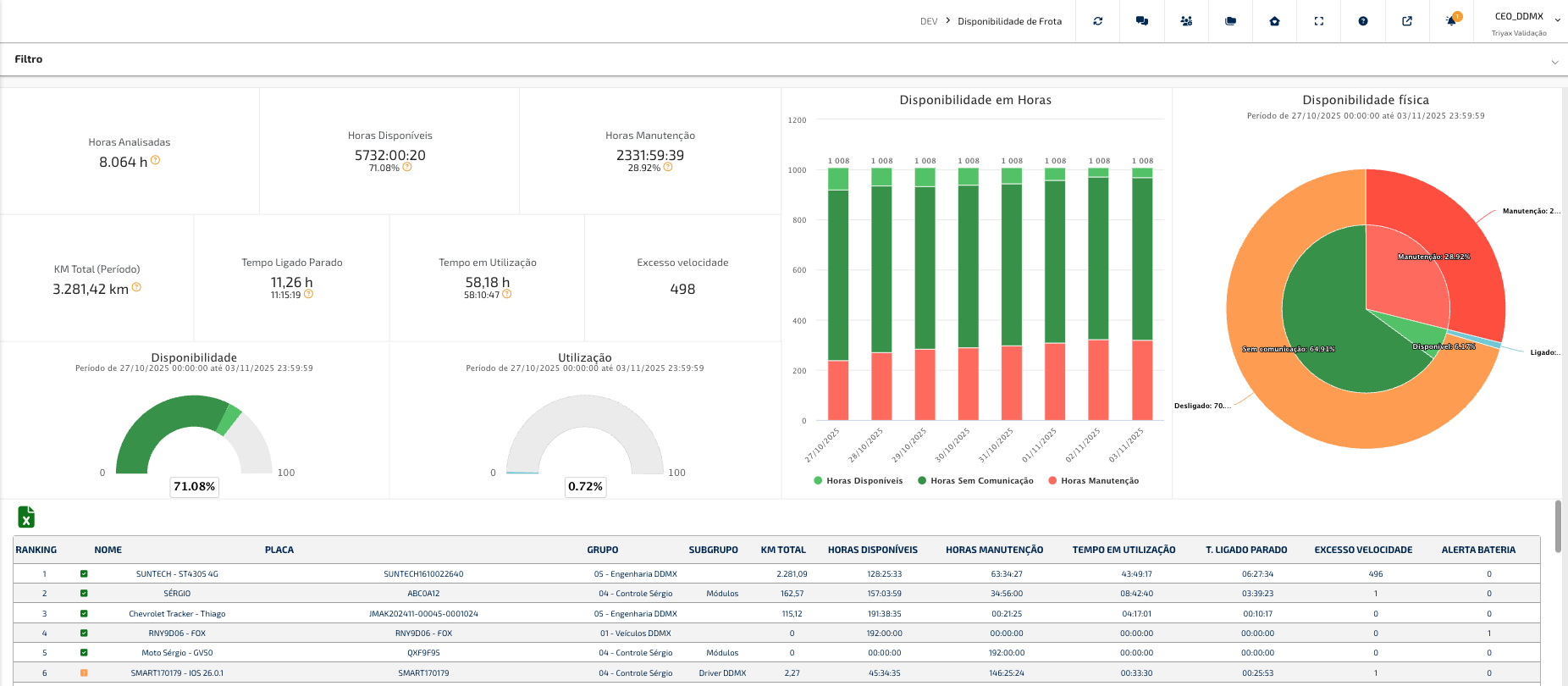Viewport: 1568px width, 686px height.
Task: Click the vertical page scrollbar thumb
Action: pyautogui.click(x=1558, y=526)
